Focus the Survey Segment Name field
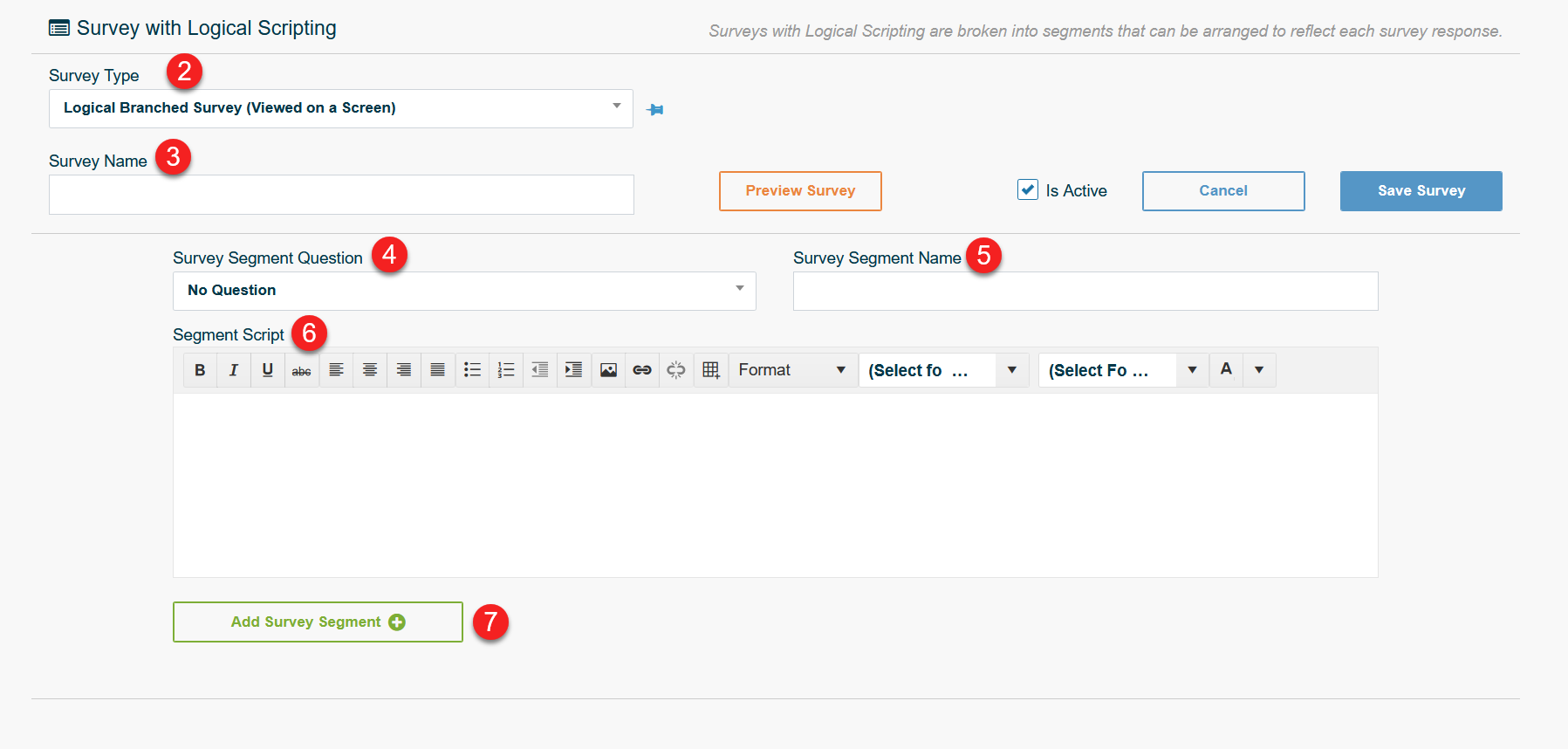 (x=1085, y=291)
